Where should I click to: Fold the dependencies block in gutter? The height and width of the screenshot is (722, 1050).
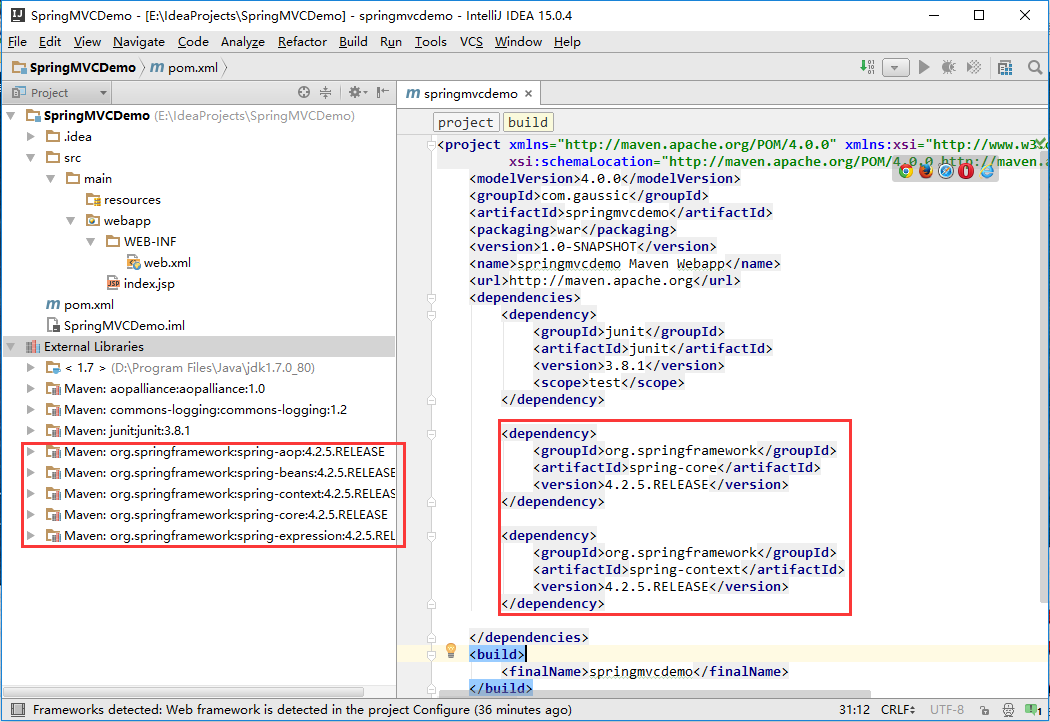coord(431,298)
